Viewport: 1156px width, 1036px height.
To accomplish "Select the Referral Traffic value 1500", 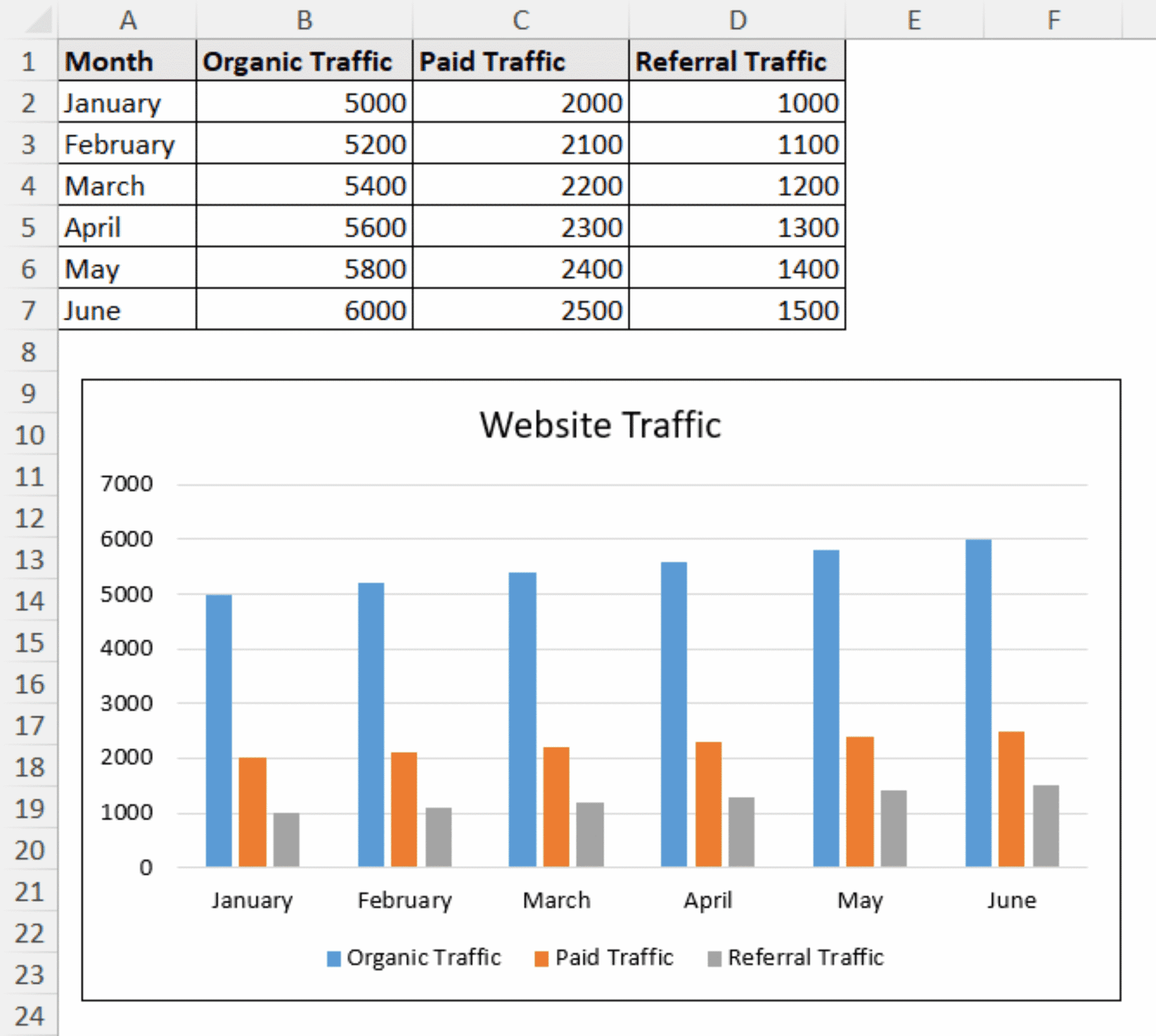I will pyautogui.click(x=736, y=311).
